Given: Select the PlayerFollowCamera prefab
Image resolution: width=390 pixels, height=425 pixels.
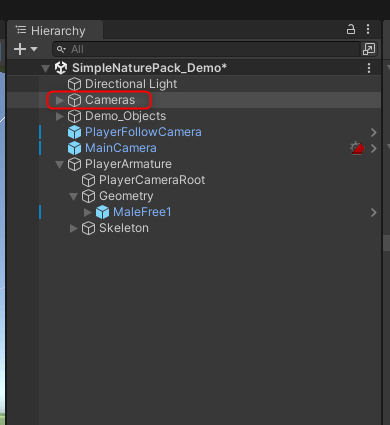Looking at the screenshot, I should pyautogui.click(x=143, y=132).
